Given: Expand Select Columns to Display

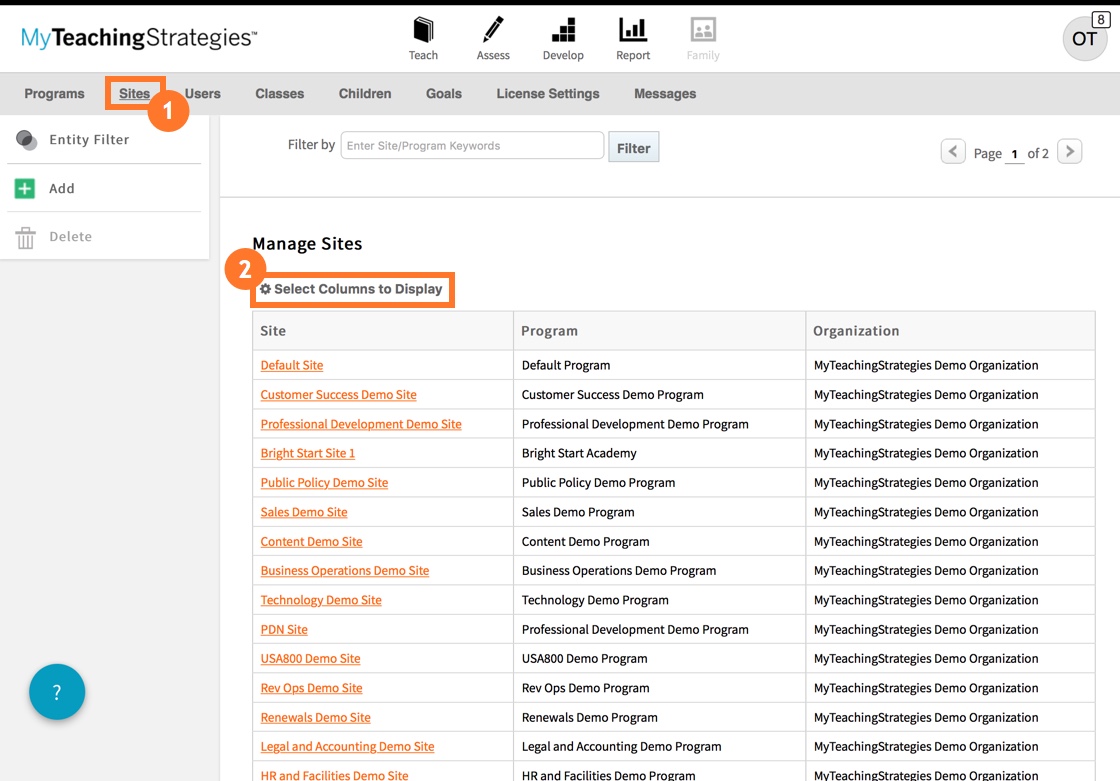Looking at the screenshot, I should (x=352, y=289).
